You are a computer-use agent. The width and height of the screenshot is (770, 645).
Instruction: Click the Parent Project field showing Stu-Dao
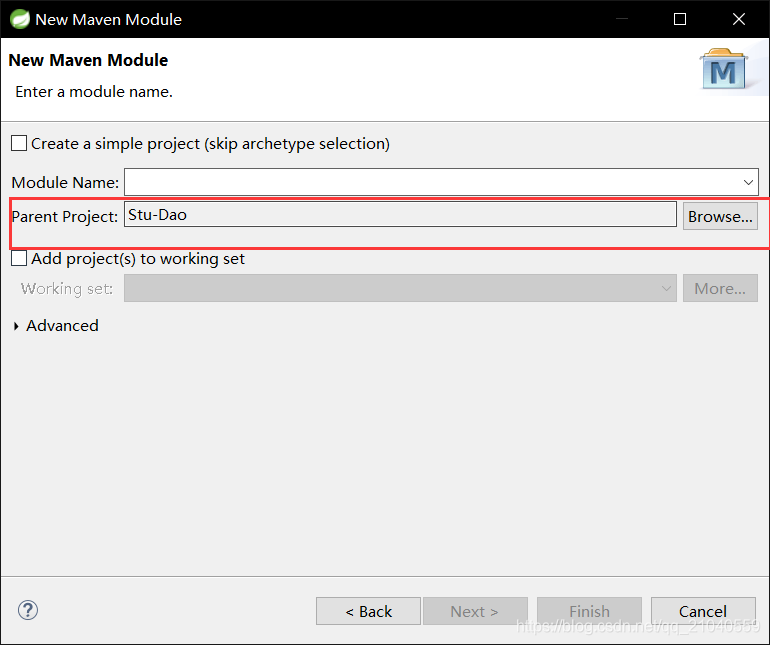tap(400, 215)
